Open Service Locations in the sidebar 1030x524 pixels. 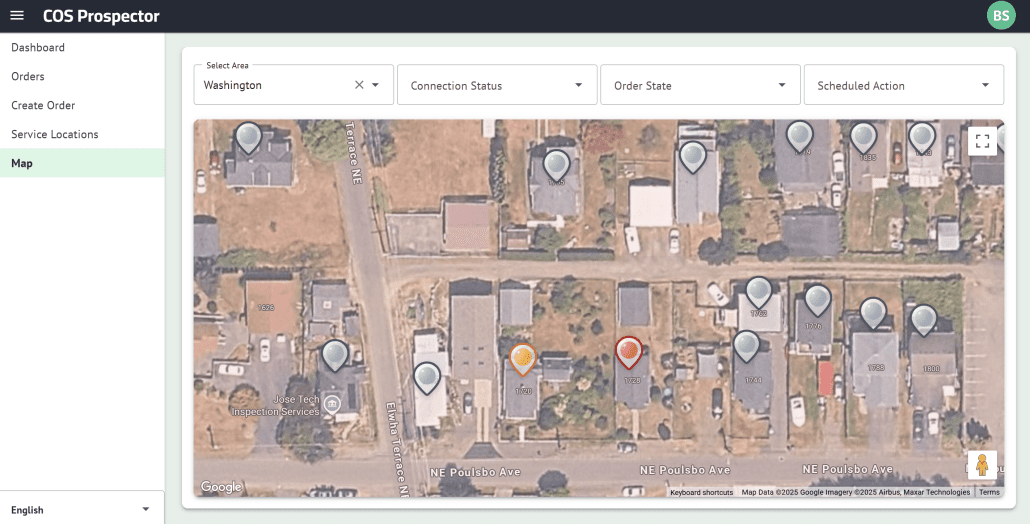pos(55,134)
